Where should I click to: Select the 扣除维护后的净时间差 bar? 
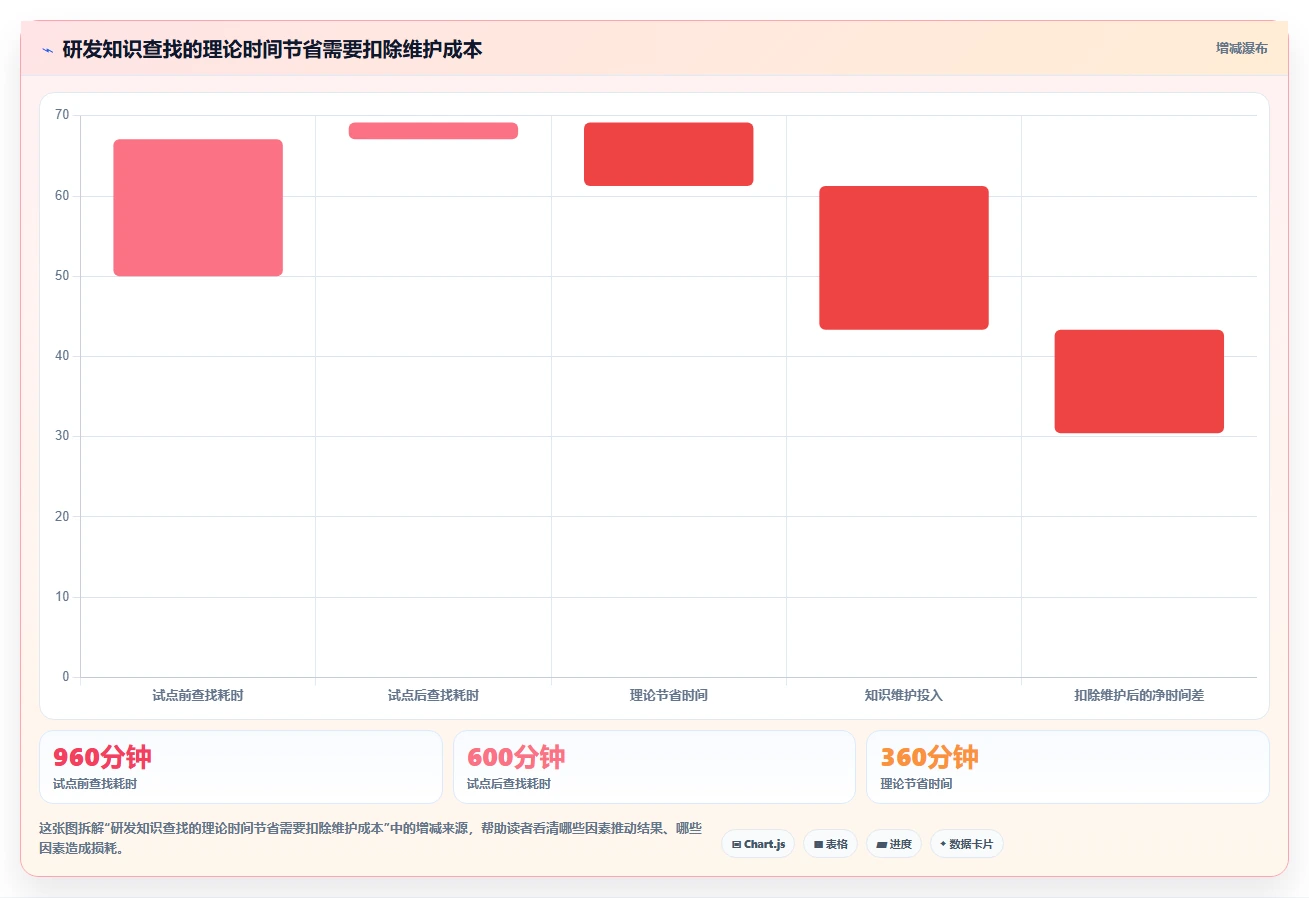[1139, 382]
